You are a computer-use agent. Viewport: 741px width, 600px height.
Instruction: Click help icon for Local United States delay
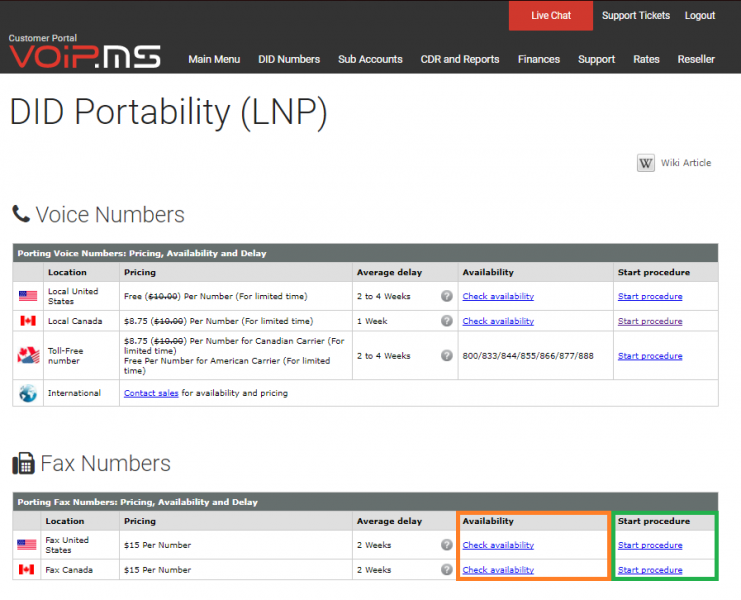click(x=447, y=296)
